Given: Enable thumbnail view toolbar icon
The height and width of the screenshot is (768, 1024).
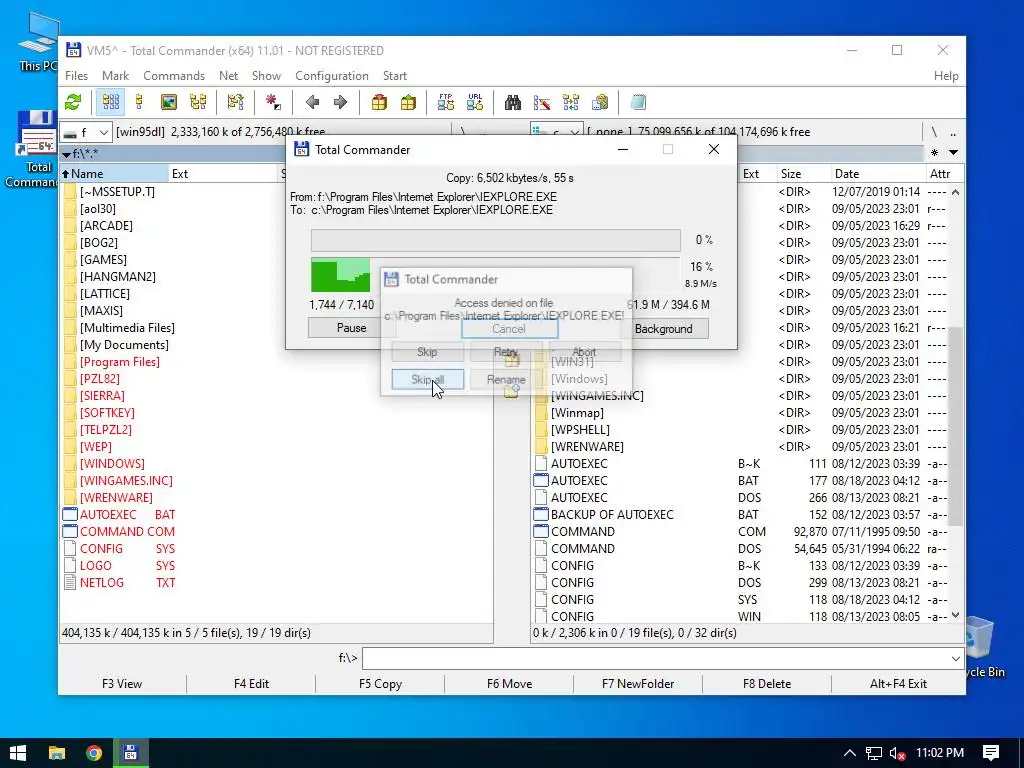Looking at the screenshot, I should 168,103.
